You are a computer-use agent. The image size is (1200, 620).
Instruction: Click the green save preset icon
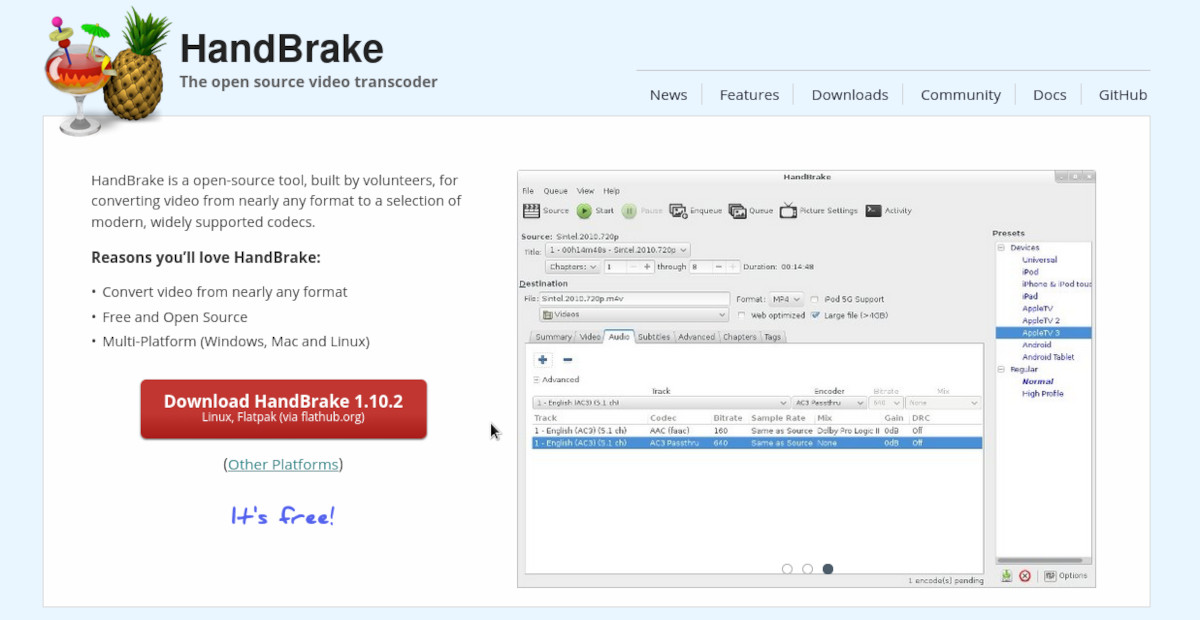point(1006,576)
